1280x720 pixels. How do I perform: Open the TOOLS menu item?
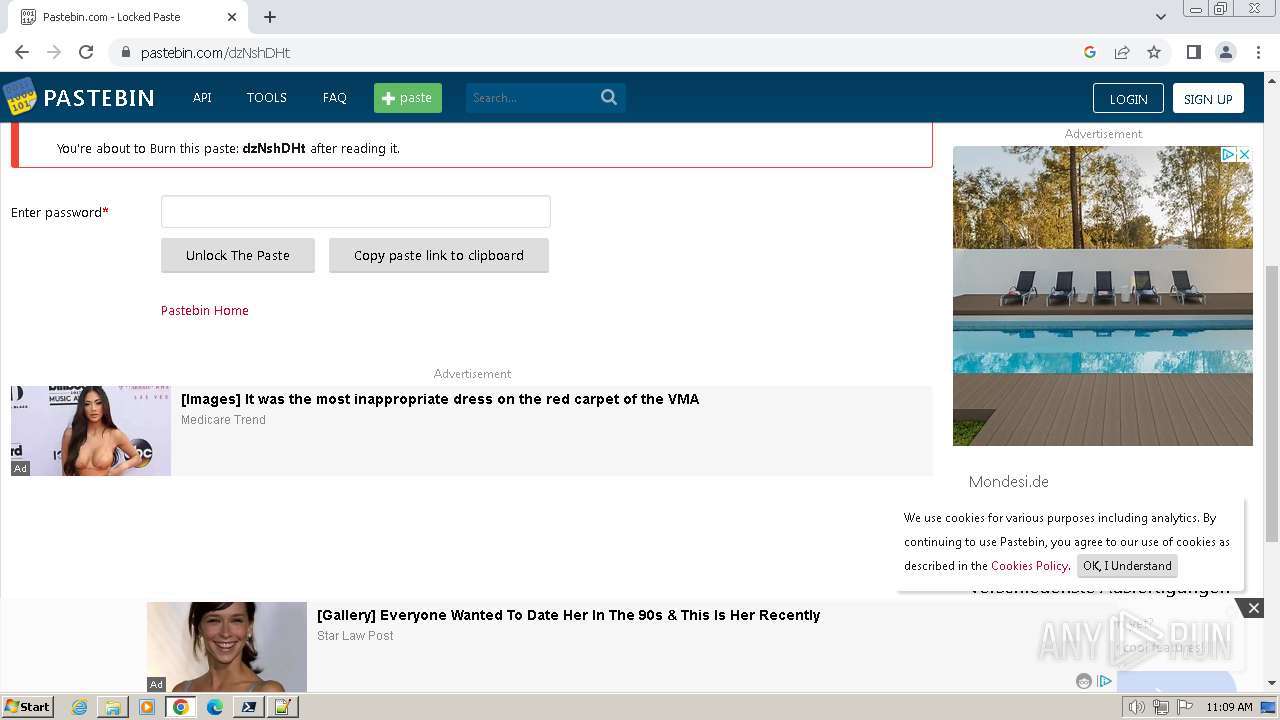[267, 97]
